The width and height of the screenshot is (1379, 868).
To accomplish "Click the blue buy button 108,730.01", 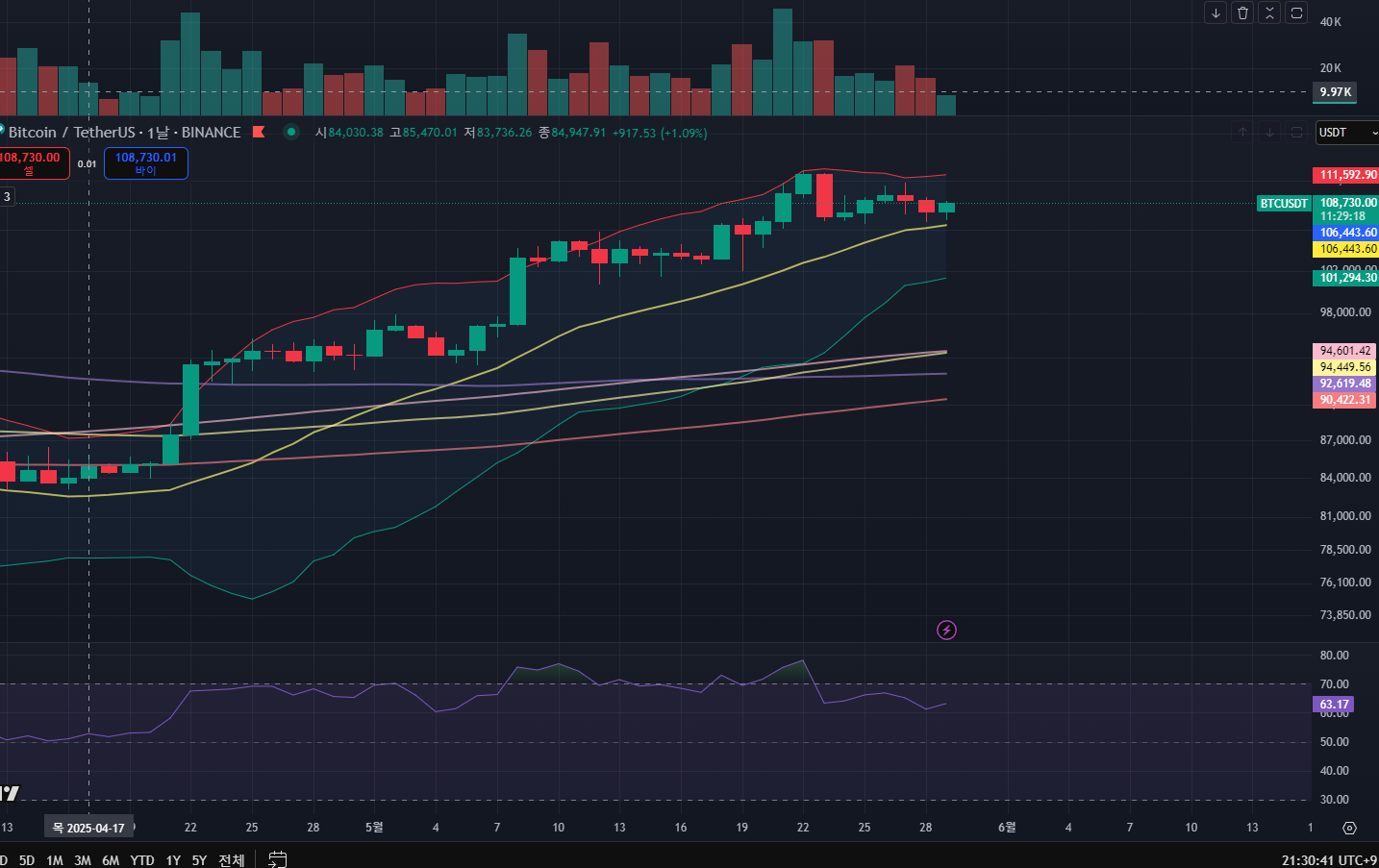I will pos(146,163).
